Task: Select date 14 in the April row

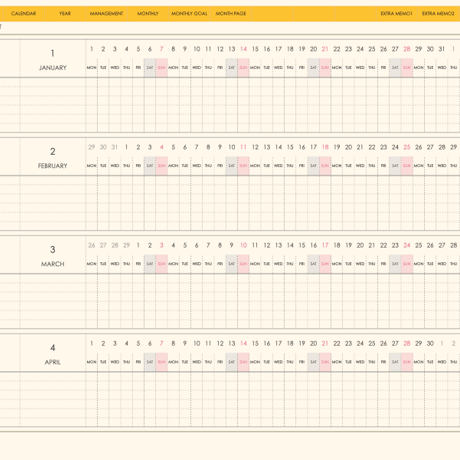Action: [243, 343]
